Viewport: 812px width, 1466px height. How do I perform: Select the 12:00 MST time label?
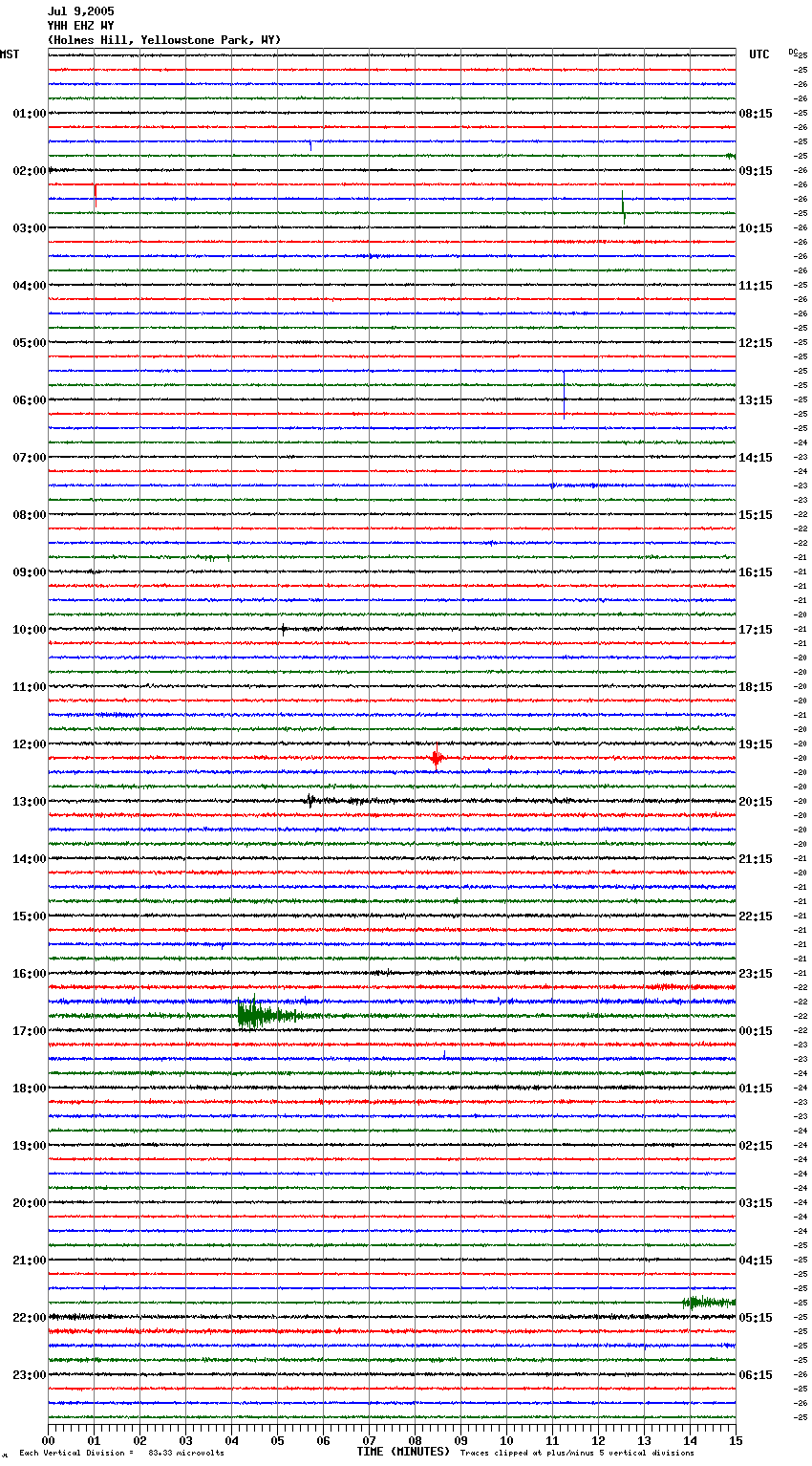coord(30,744)
